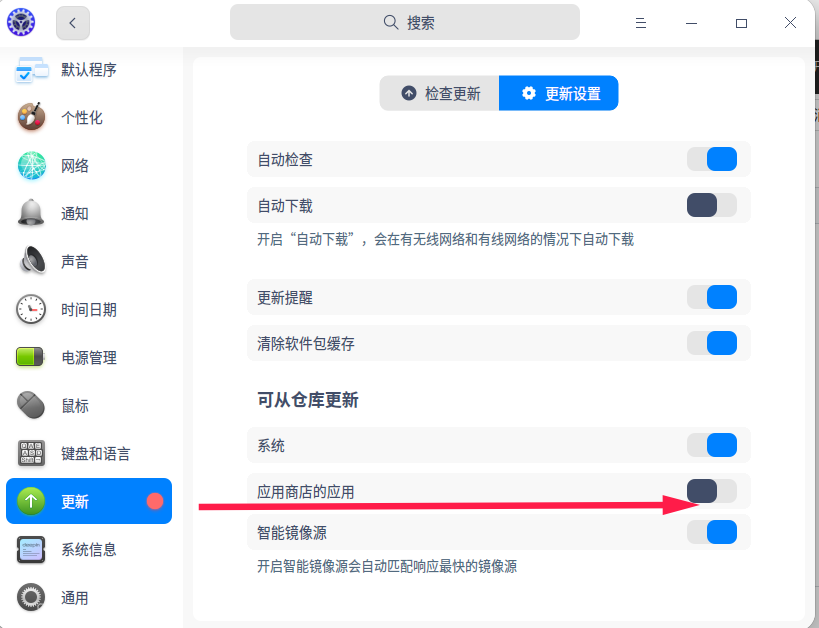Go to 默认程序 in the sidebar

88,70
